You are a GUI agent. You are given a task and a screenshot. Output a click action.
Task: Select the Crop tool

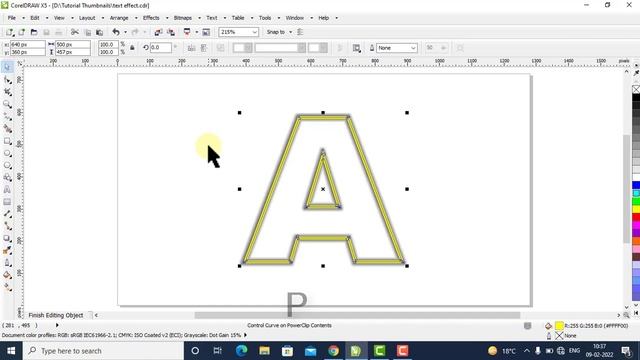tap(7, 92)
